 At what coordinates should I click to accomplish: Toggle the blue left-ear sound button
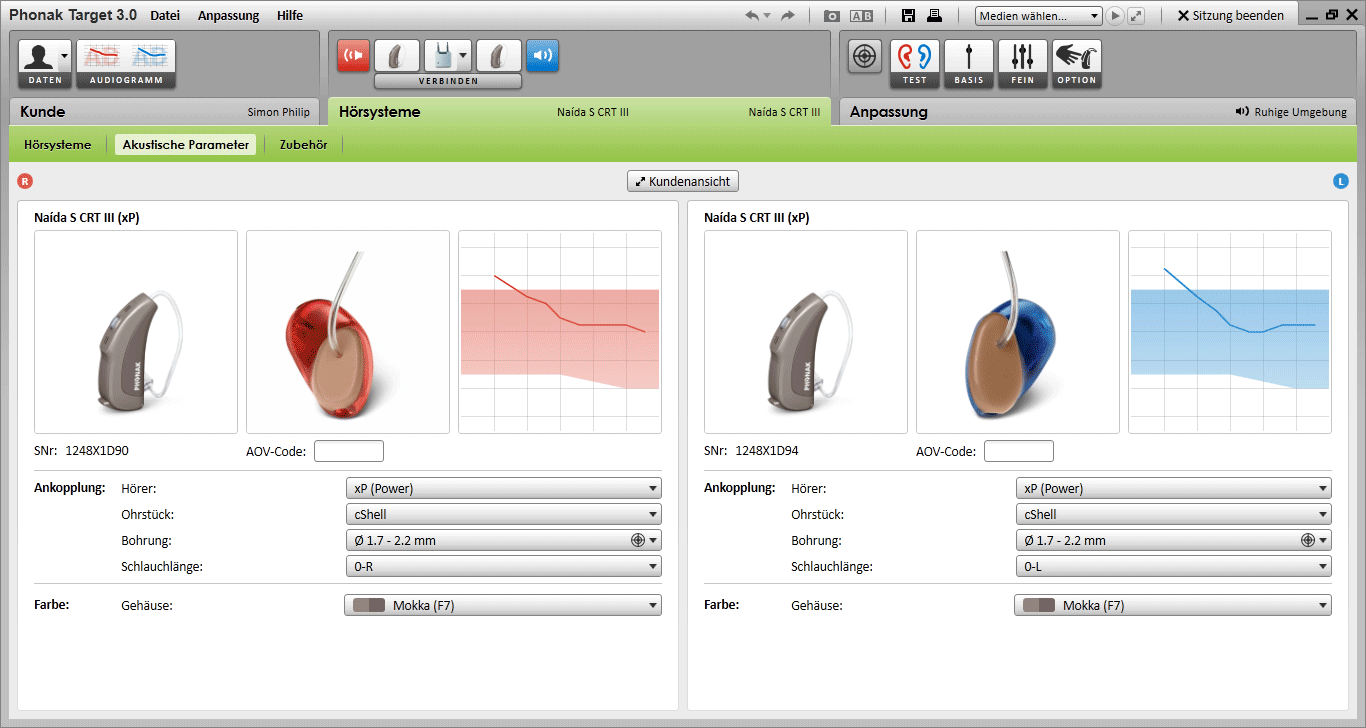click(x=542, y=56)
